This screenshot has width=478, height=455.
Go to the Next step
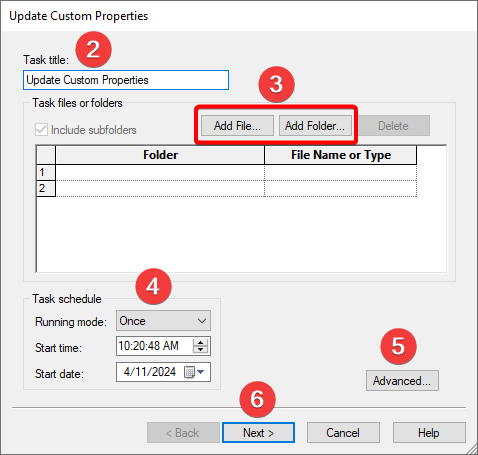259,433
